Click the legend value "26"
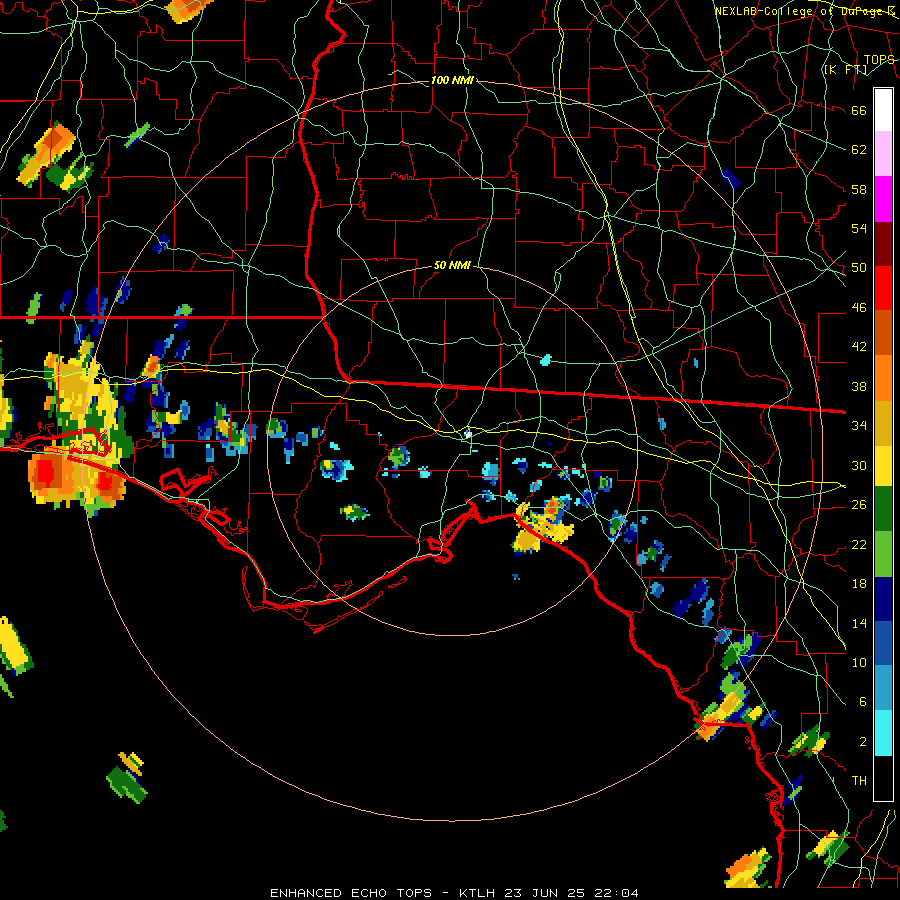The height and width of the screenshot is (900, 900). click(x=859, y=505)
